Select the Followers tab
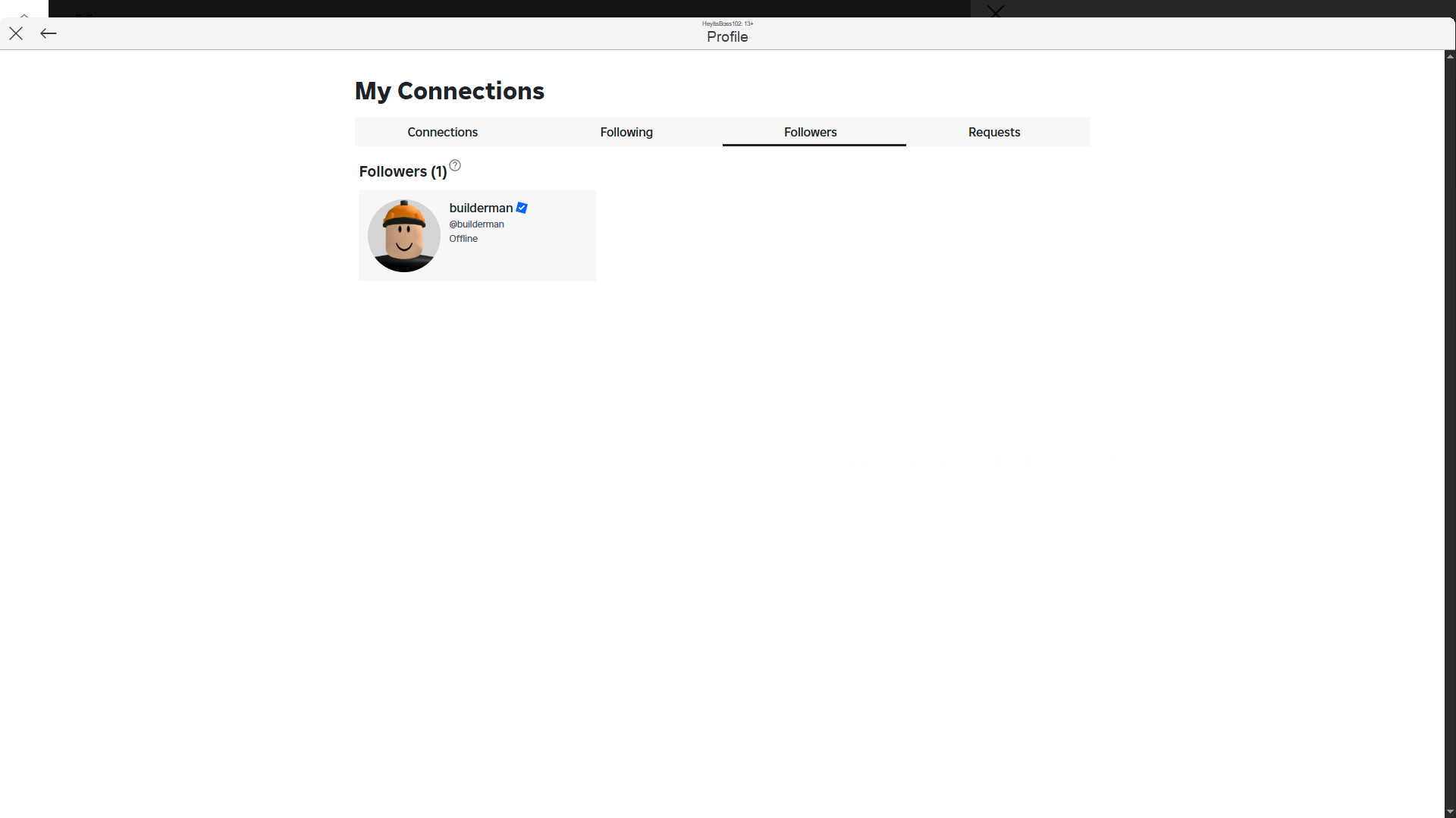This screenshot has width=1456, height=818. pyautogui.click(x=810, y=132)
